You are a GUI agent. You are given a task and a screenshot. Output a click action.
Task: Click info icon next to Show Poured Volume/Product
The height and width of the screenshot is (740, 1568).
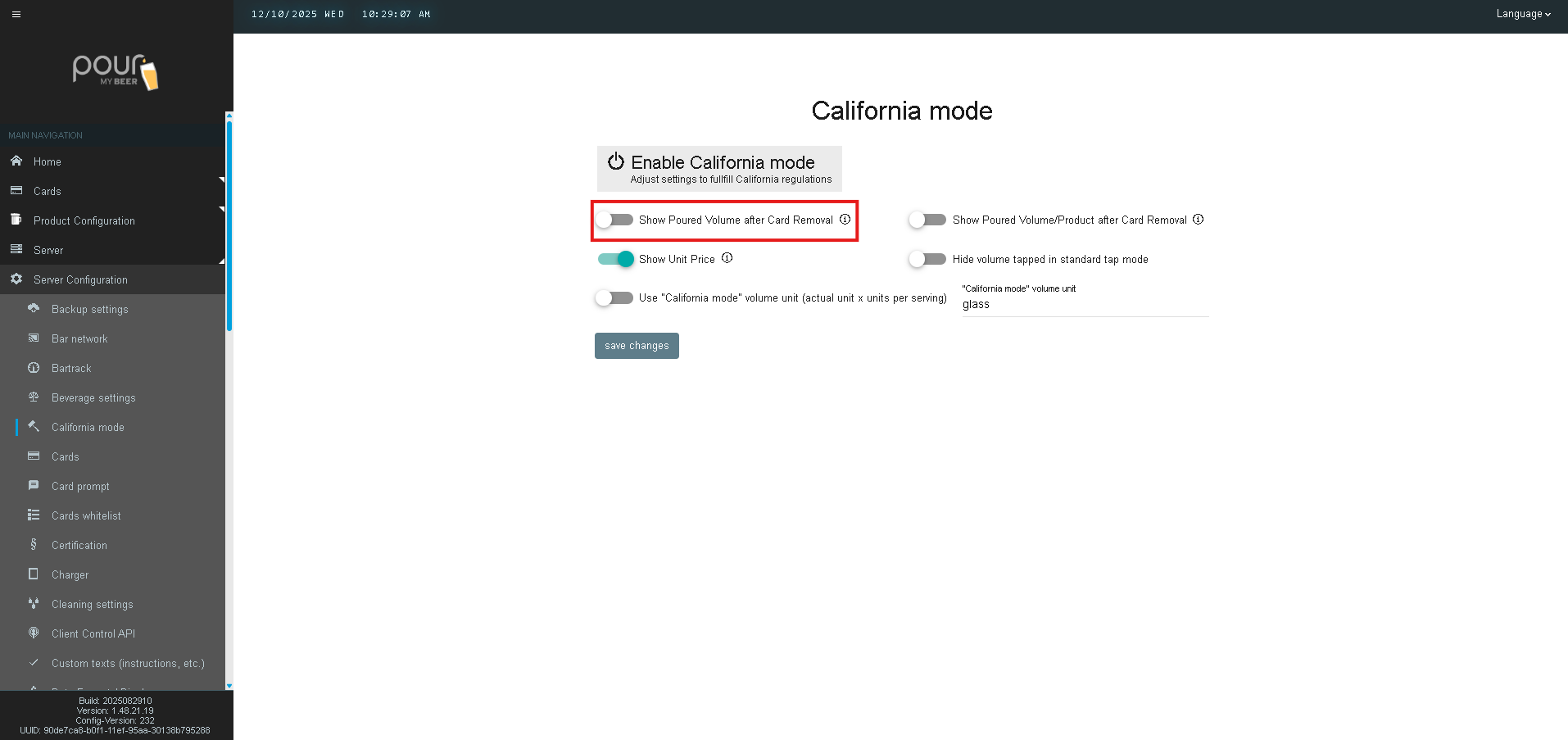click(1198, 220)
